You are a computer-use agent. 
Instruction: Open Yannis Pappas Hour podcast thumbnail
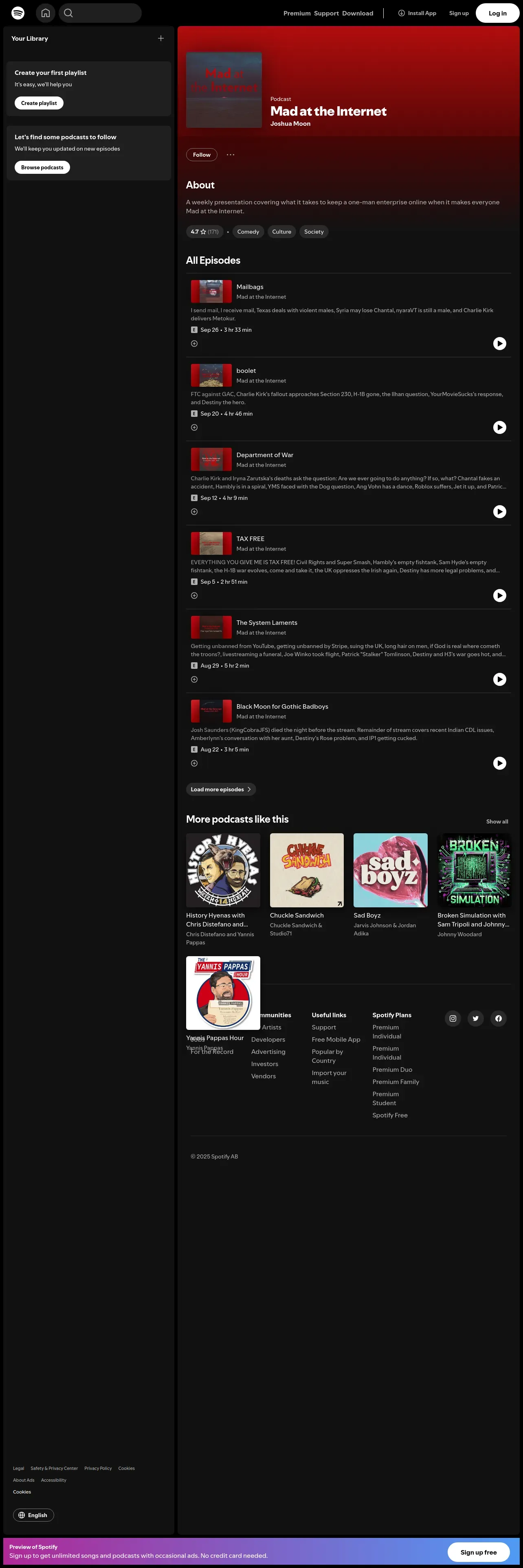tap(223, 993)
